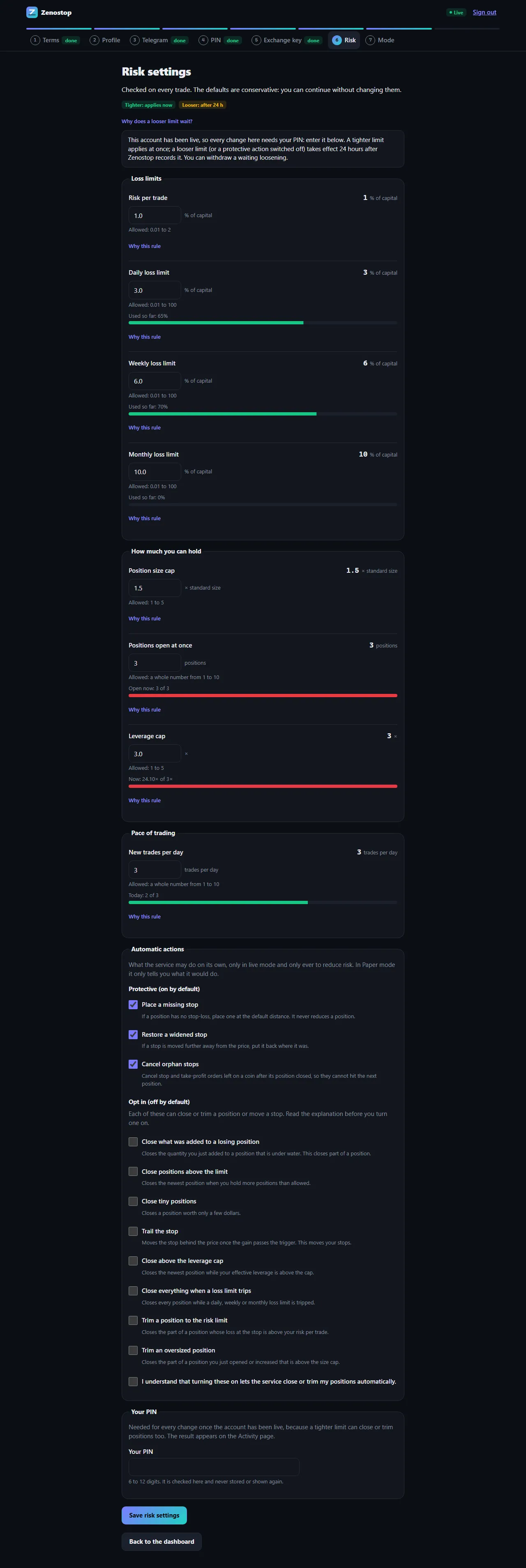Click the New trades per day field

(x=155, y=870)
